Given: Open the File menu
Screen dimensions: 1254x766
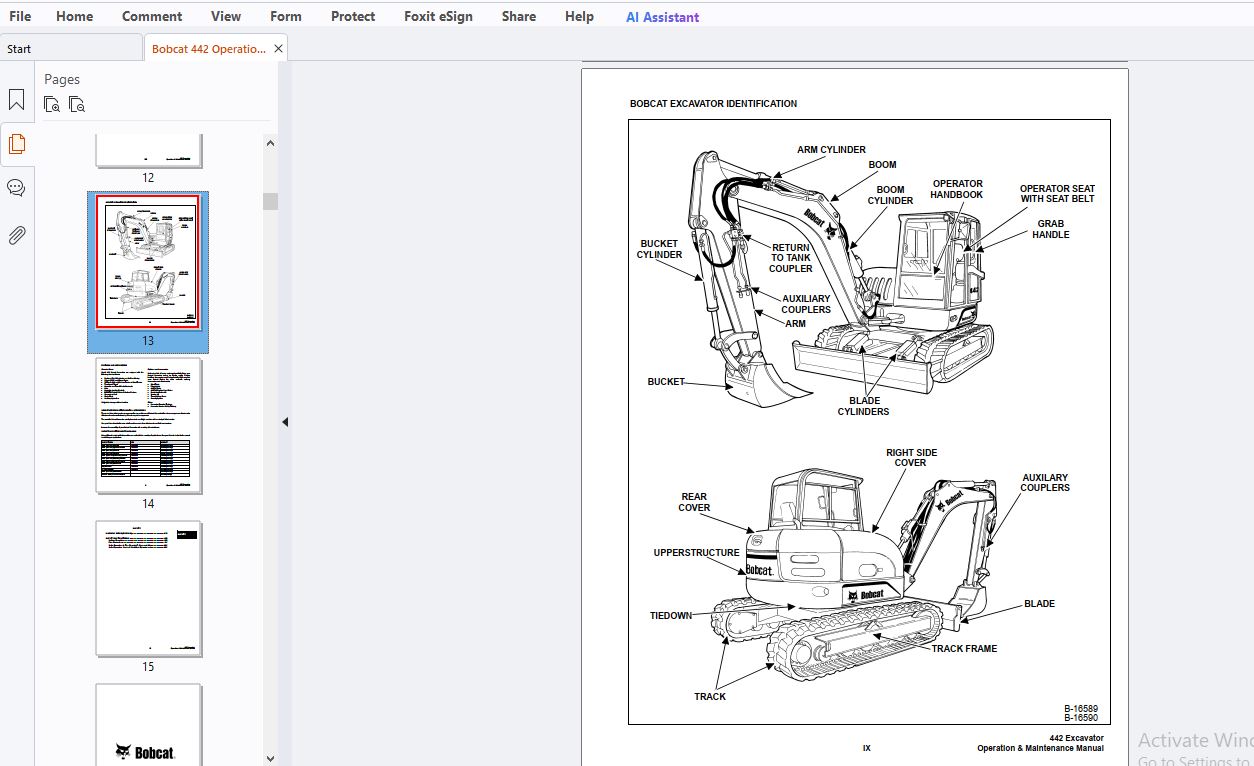Looking at the screenshot, I should 20,16.
